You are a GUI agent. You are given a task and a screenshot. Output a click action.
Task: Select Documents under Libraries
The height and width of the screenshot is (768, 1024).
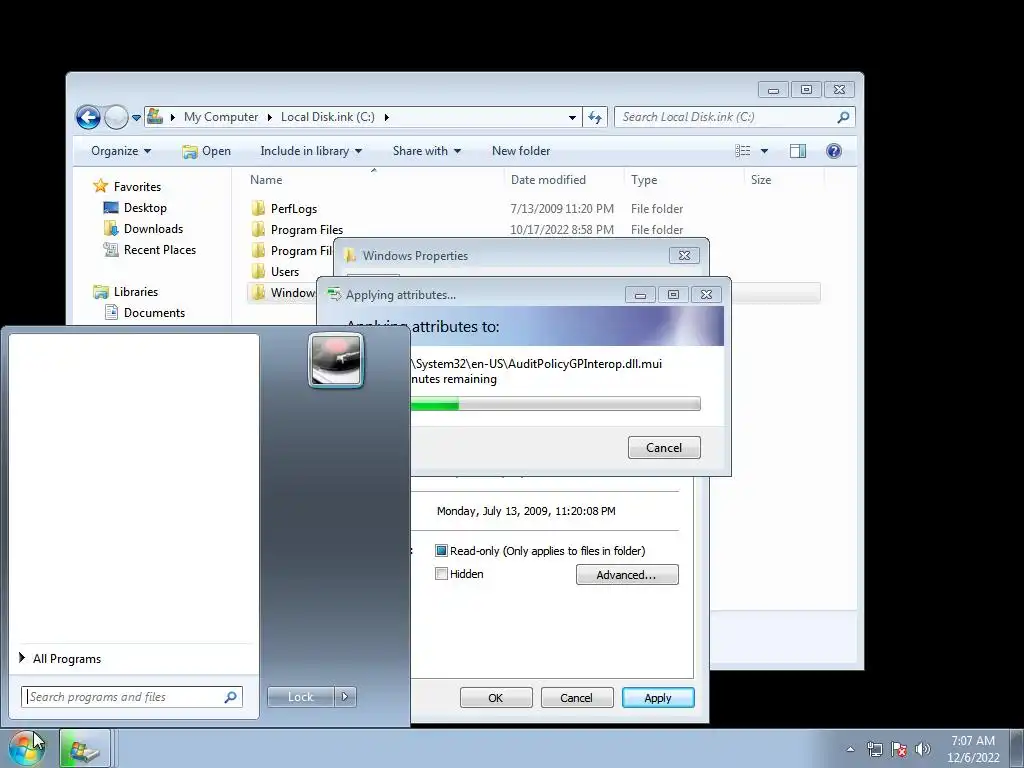click(145, 313)
